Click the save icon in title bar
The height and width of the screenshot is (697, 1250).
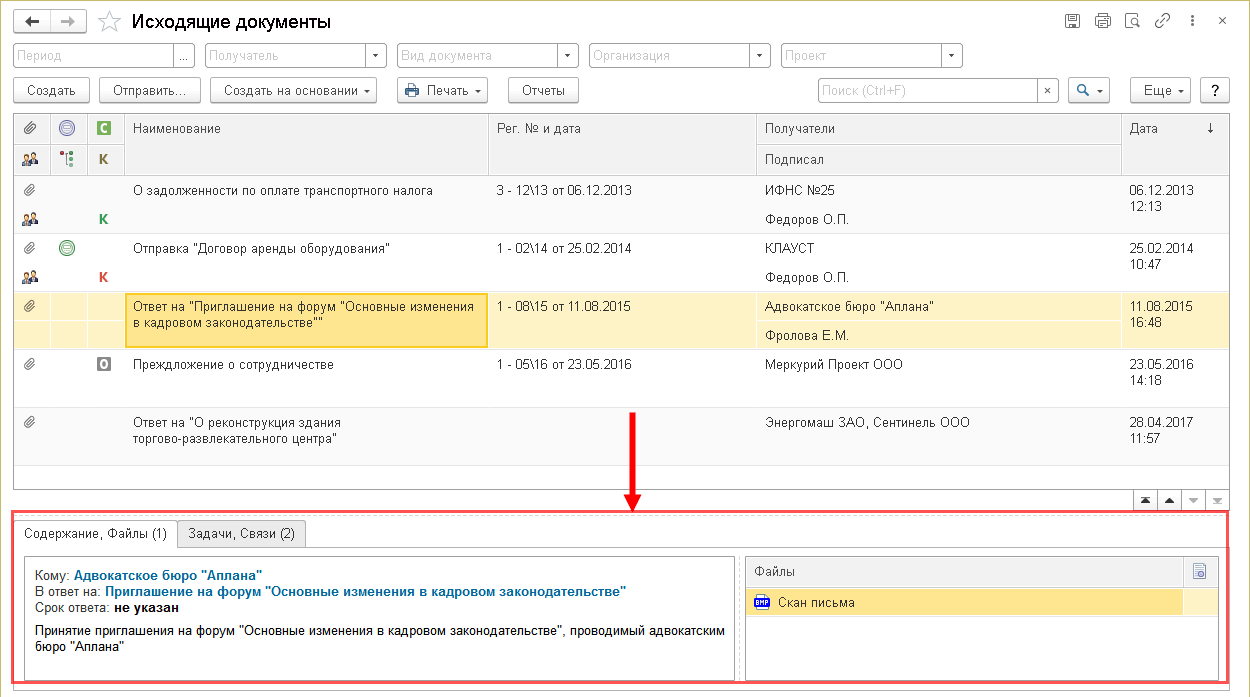[x=1073, y=21]
